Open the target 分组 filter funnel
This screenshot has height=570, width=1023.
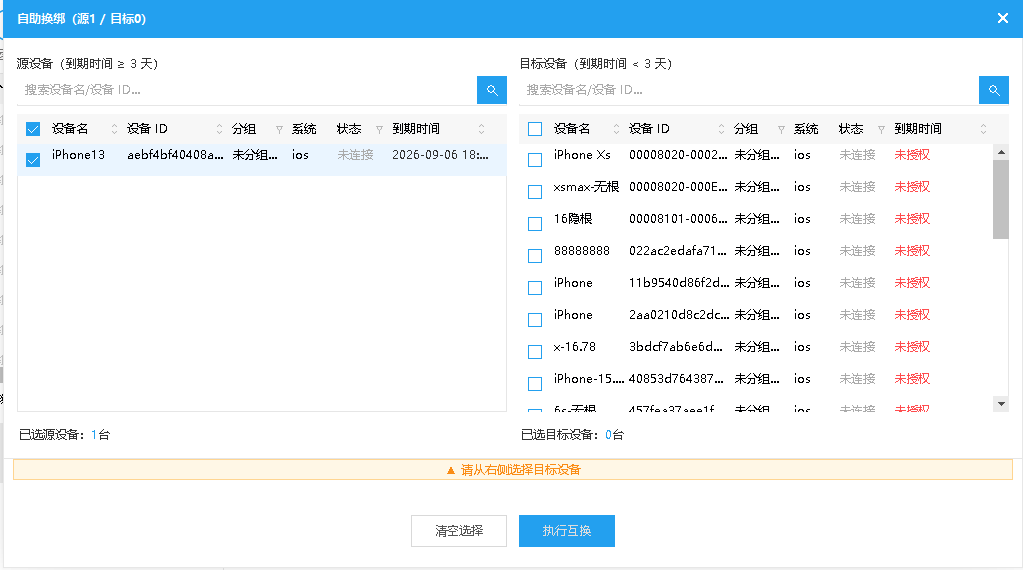(781, 130)
